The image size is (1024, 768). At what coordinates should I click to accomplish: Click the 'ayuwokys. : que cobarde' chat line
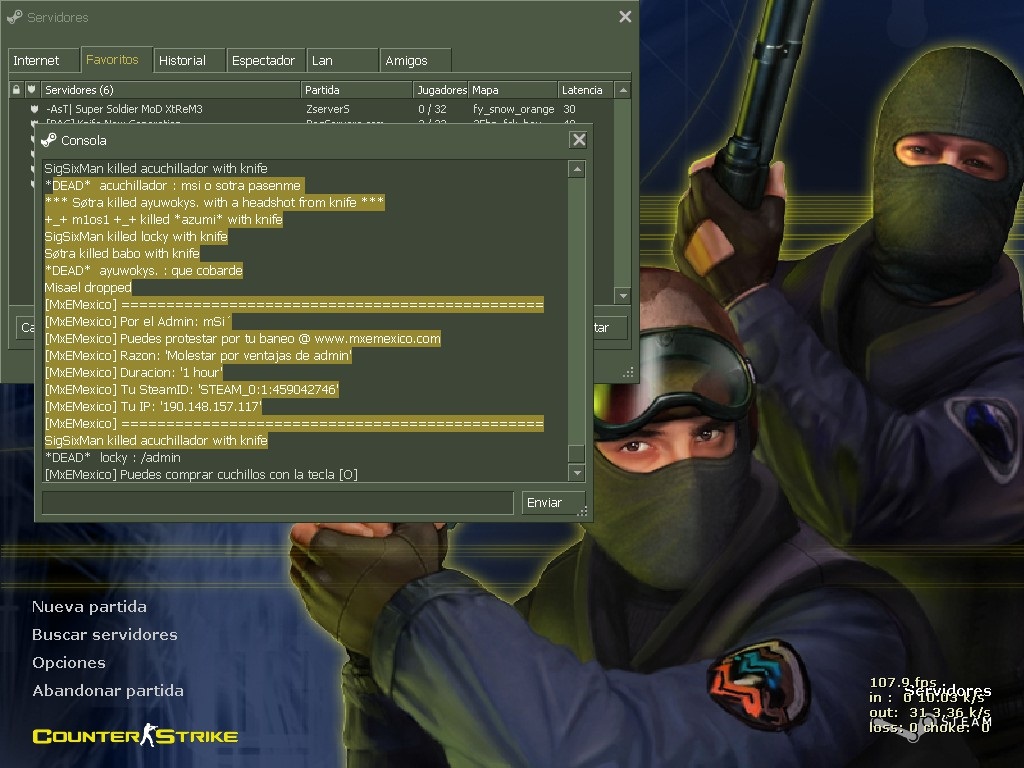143,270
